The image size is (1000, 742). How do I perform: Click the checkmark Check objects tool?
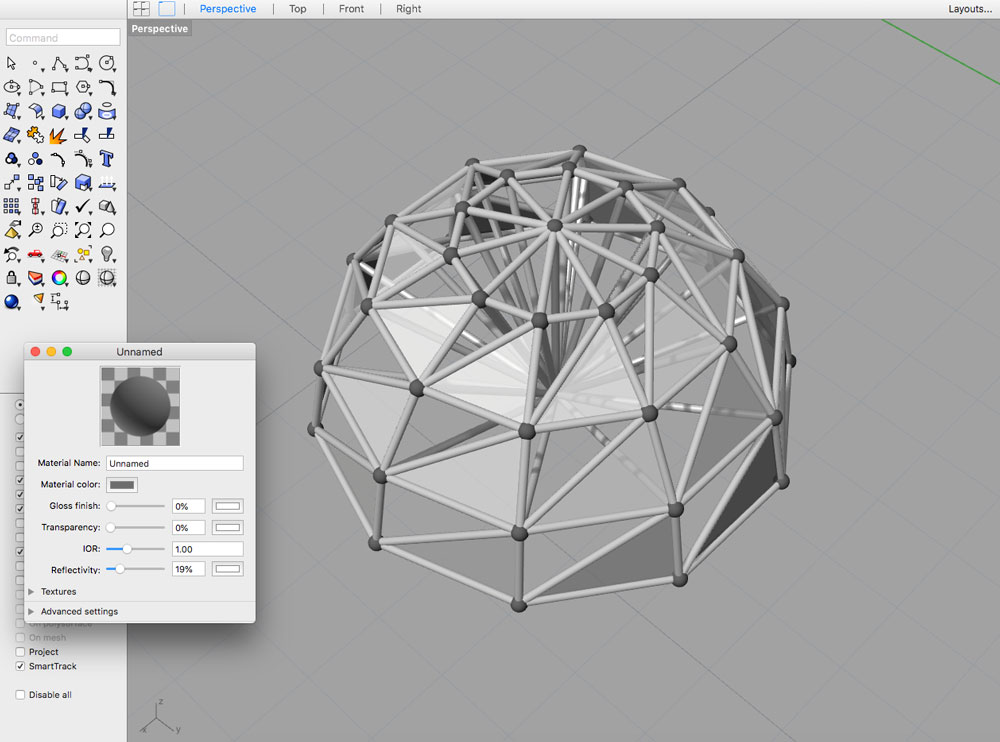click(x=83, y=206)
